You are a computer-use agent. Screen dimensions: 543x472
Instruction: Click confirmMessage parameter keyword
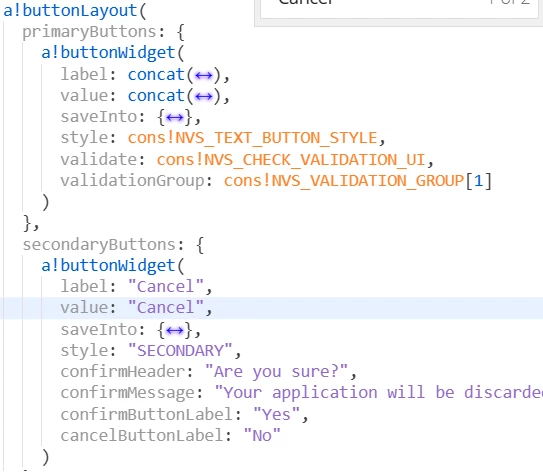(x=128, y=393)
